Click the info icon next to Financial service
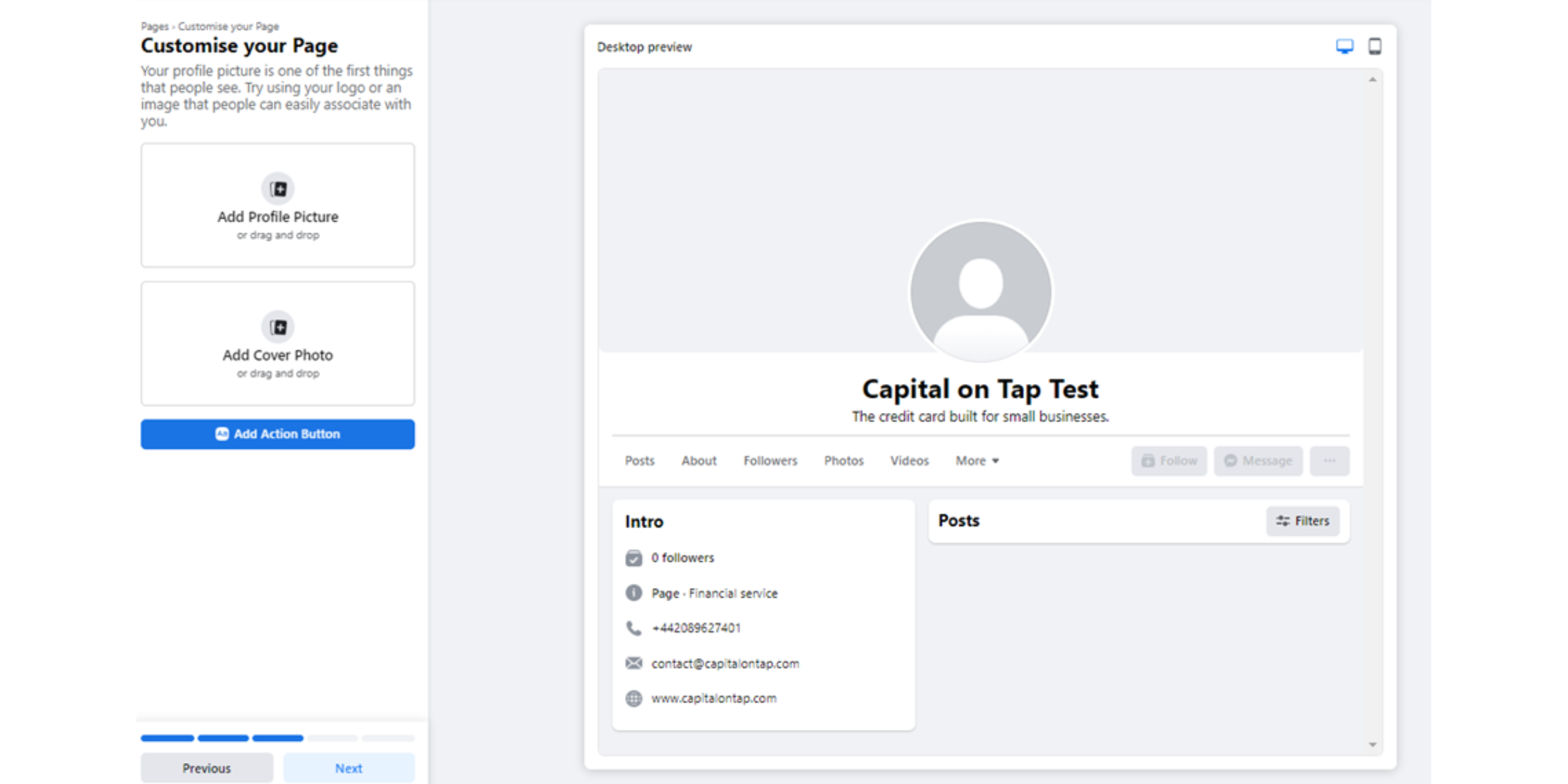 [633, 593]
